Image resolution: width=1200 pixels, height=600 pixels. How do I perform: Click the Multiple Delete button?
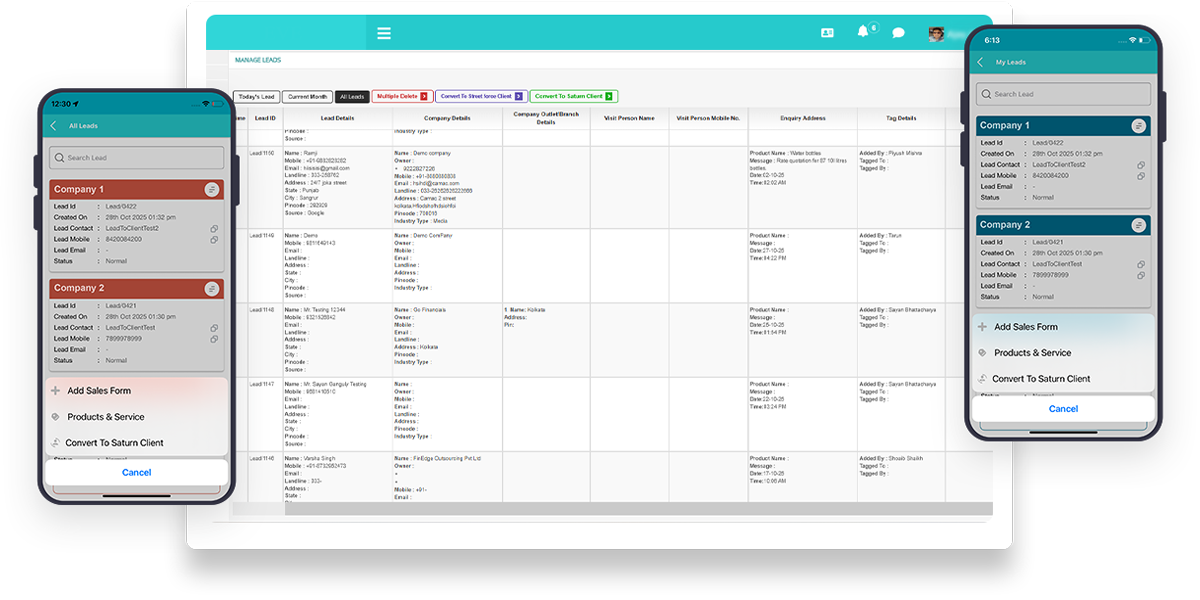[x=400, y=96]
